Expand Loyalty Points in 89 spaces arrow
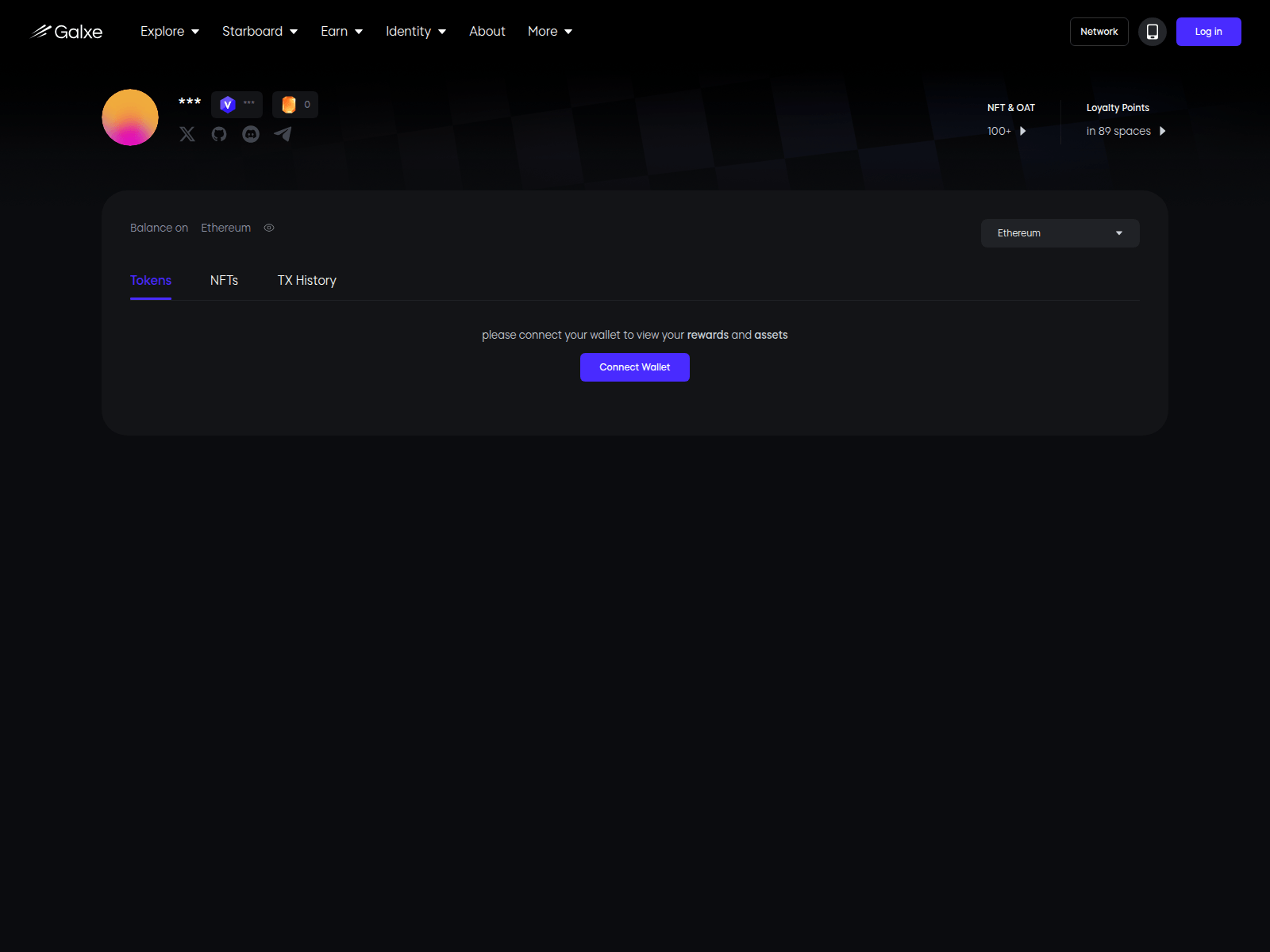Image resolution: width=1270 pixels, height=952 pixels. pyautogui.click(x=1162, y=131)
